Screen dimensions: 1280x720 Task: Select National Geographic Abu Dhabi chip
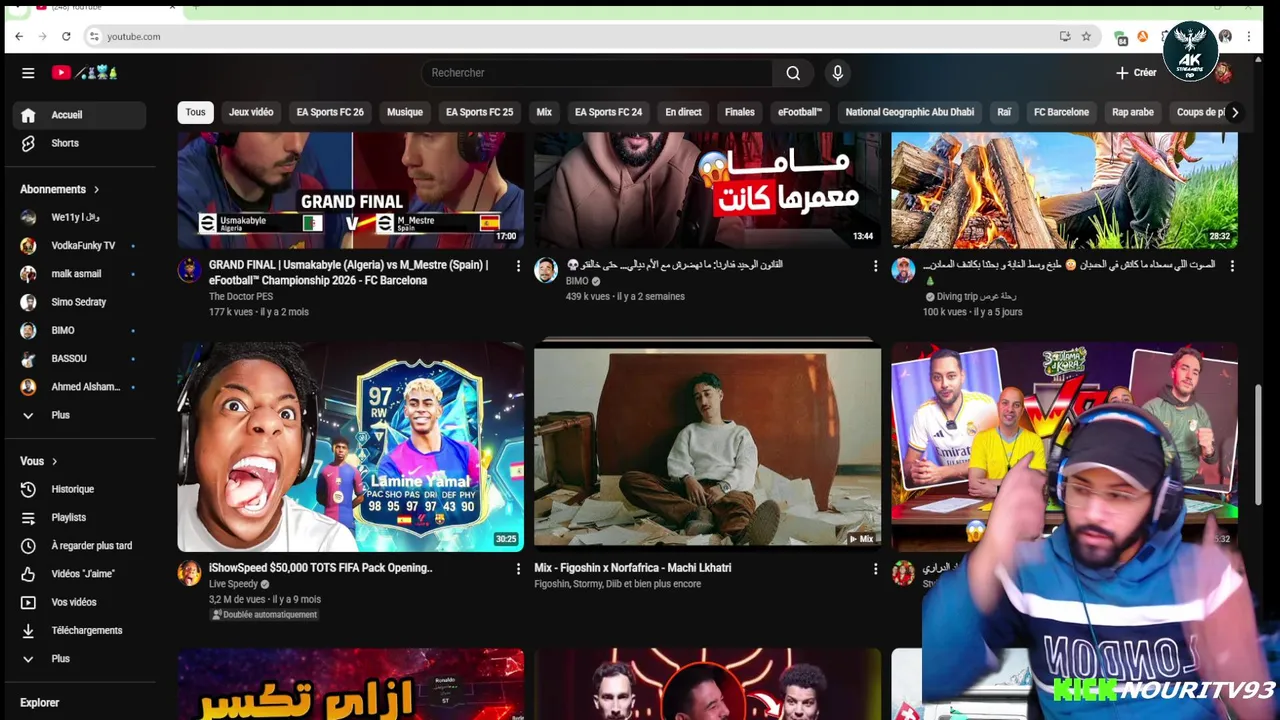[910, 112]
